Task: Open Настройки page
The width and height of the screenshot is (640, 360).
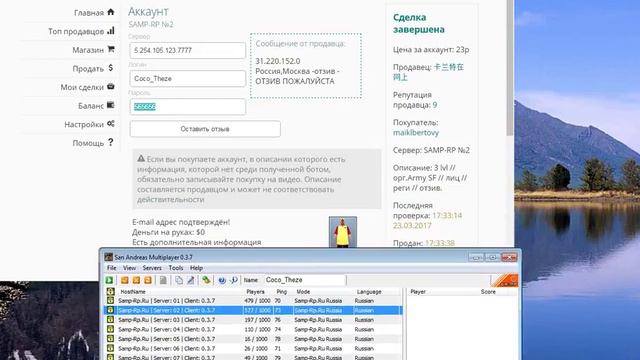Action: 84,124
